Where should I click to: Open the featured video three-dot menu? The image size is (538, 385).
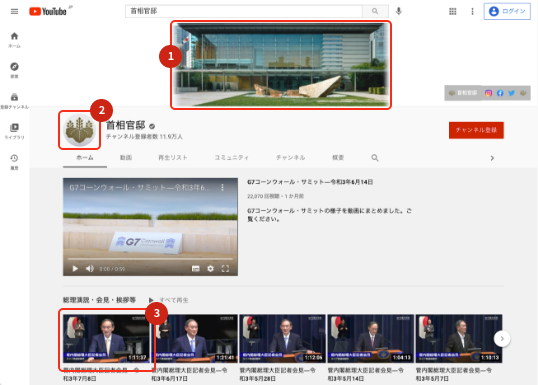click(222, 187)
